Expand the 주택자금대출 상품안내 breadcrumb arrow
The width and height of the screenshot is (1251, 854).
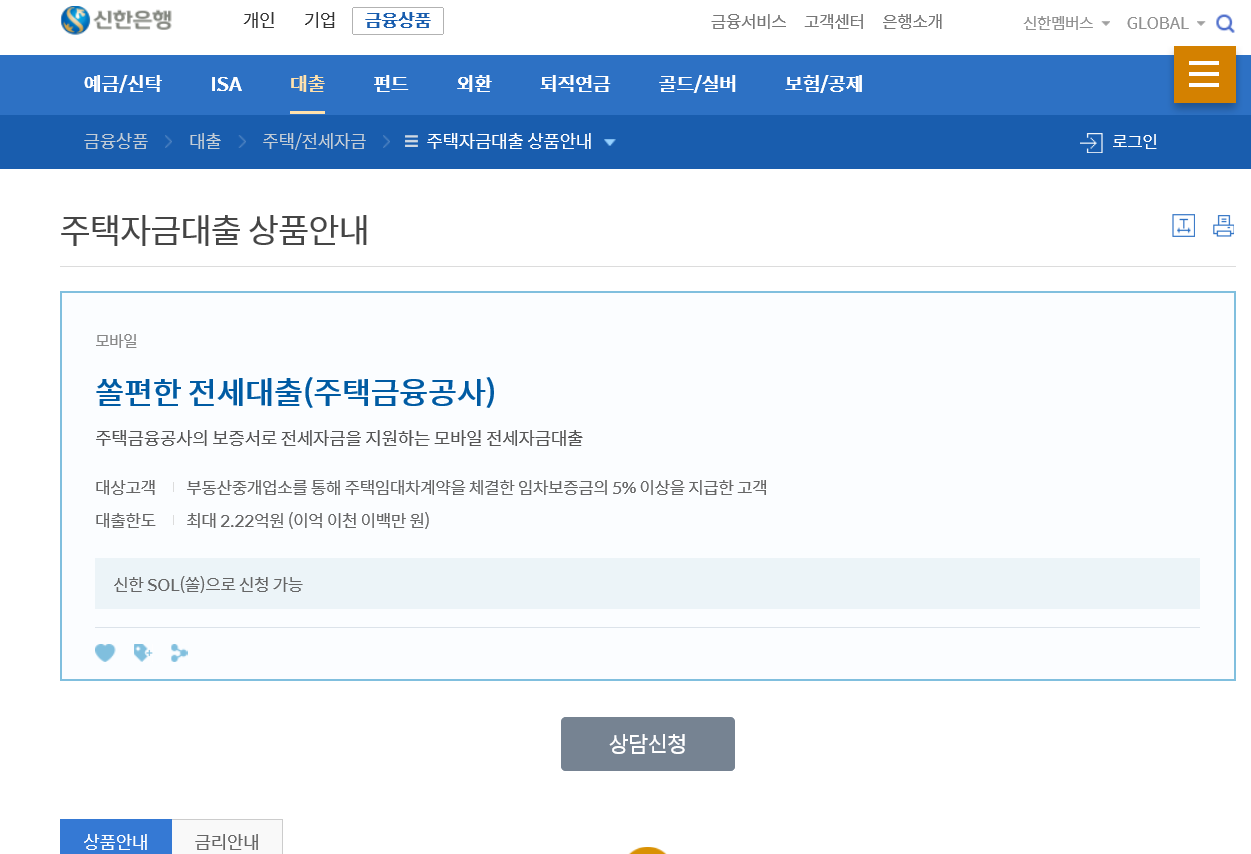pos(610,142)
